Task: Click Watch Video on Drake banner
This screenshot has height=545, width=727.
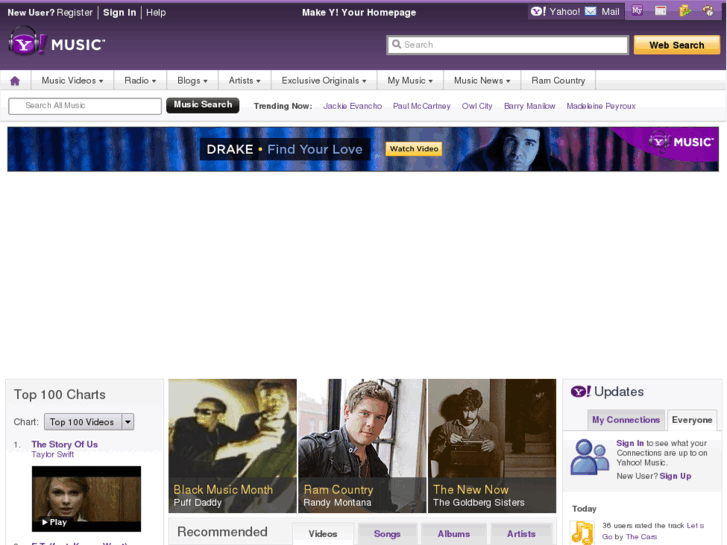Action: [414, 149]
